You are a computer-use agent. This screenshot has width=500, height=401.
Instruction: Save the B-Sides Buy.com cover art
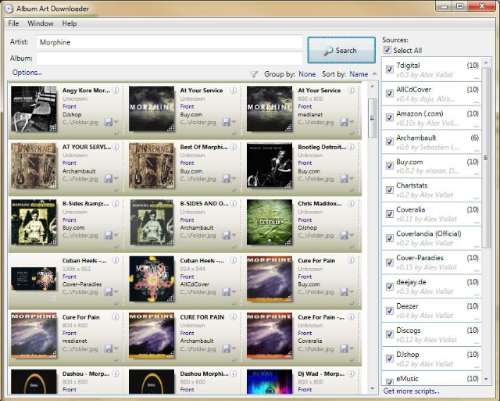(108, 235)
